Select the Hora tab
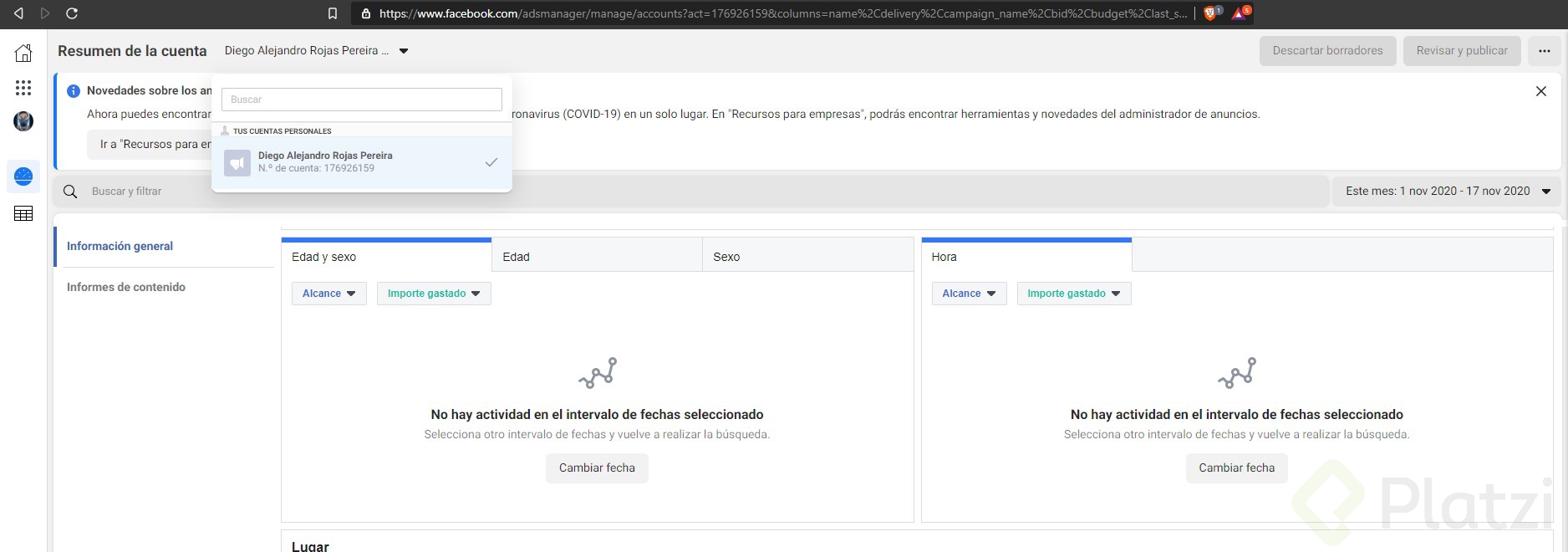The height and width of the screenshot is (552, 1568). point(1026,256)
